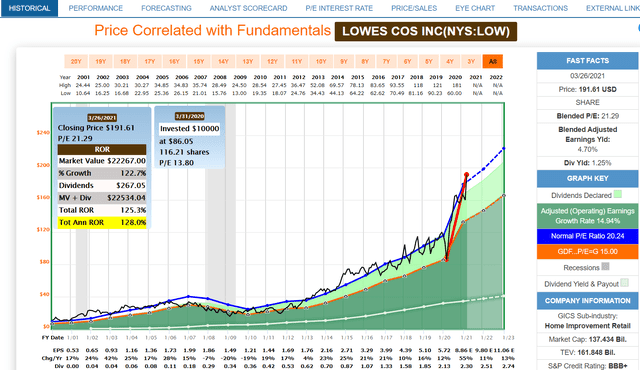640x370 pixels.
Task: Open the Analyst Scorecard tab
Action: click(248, 8)
